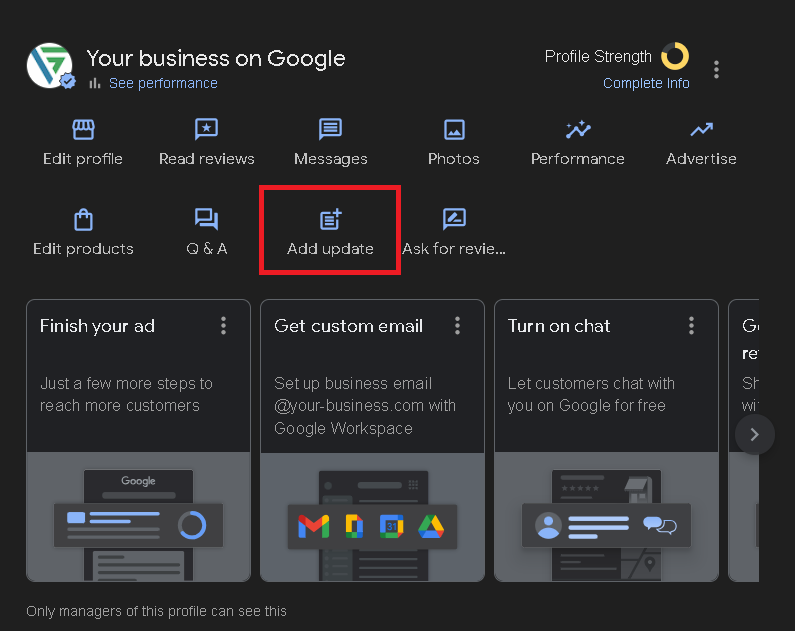Image resolution: width=795 pixels, height=631 pixels.
Task: Follow the See performance link
Action: [163, 83]
